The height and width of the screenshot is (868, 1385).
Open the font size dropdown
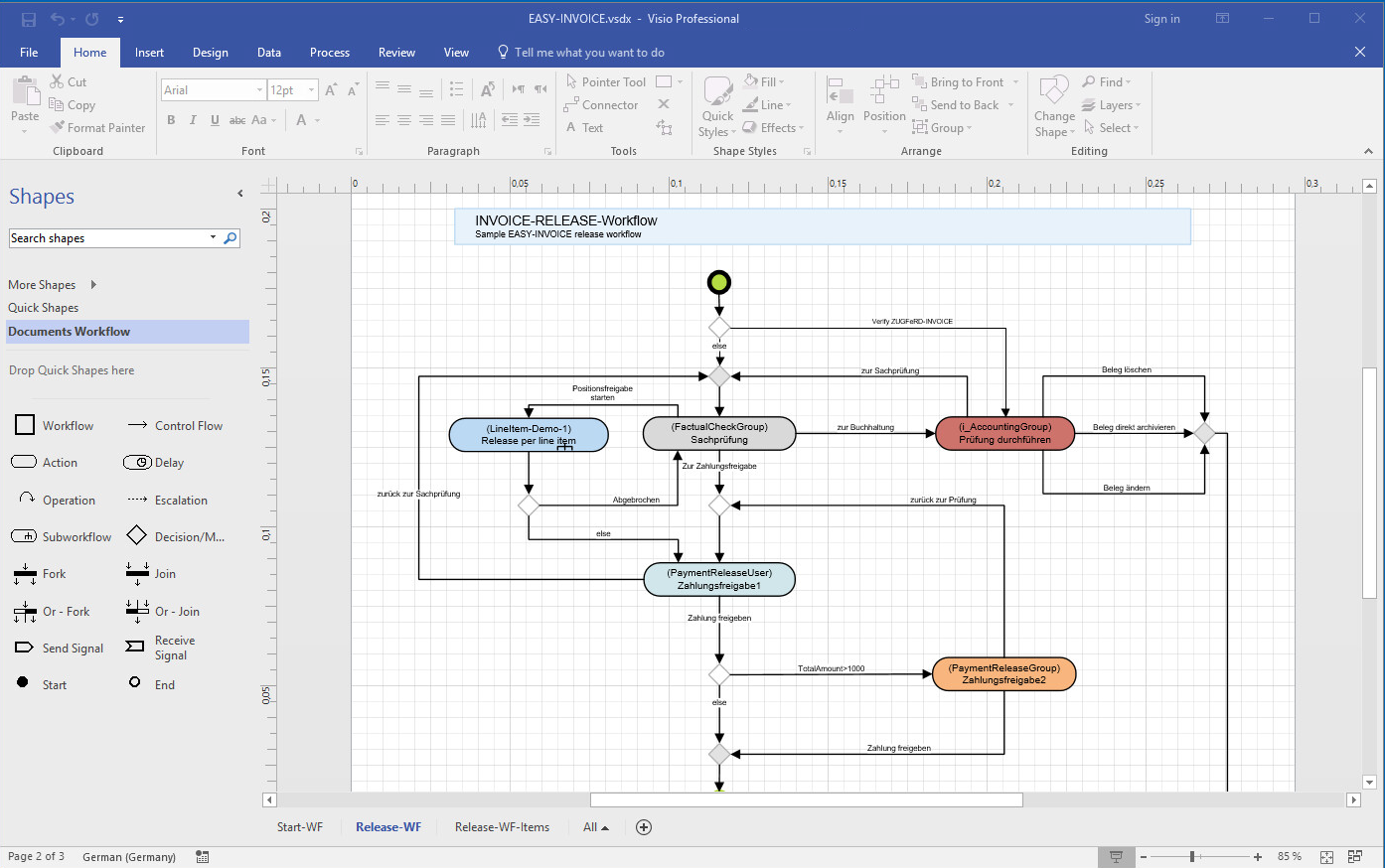(311, 90)
